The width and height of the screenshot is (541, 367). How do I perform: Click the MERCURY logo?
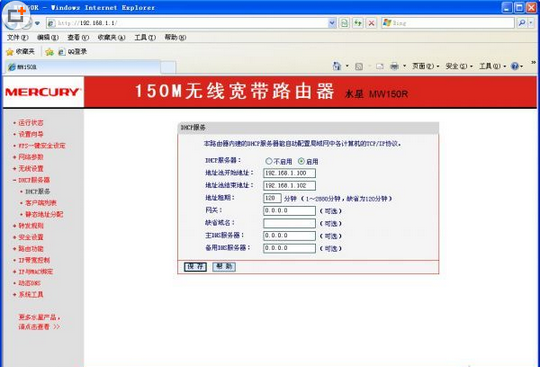43,92
